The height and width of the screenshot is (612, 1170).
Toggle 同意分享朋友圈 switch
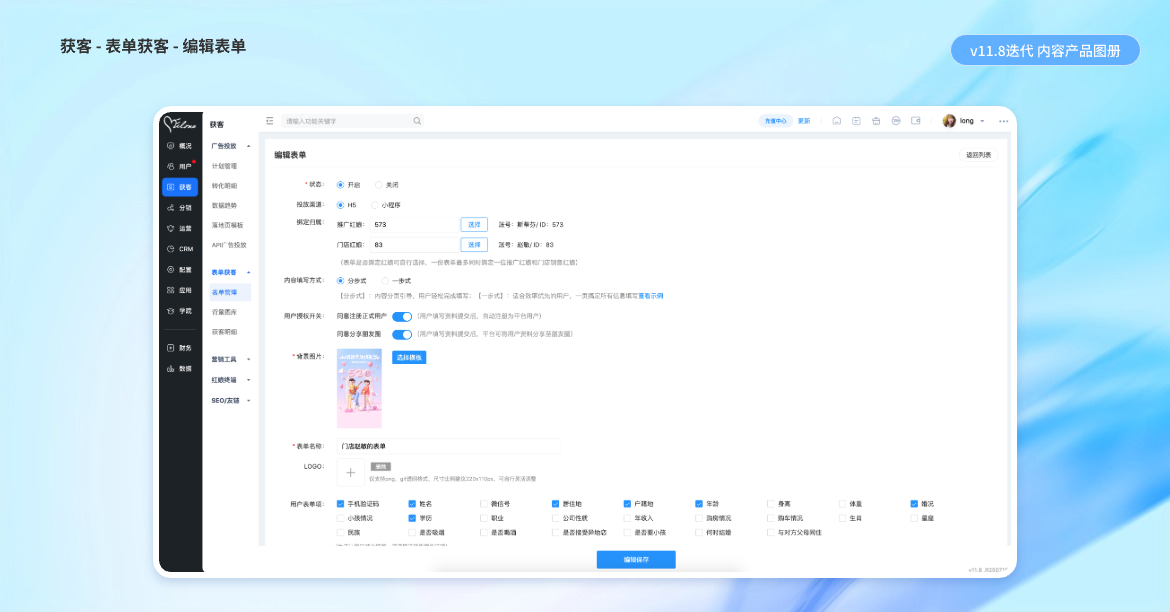pyautogui.click(x=402, y=334)
